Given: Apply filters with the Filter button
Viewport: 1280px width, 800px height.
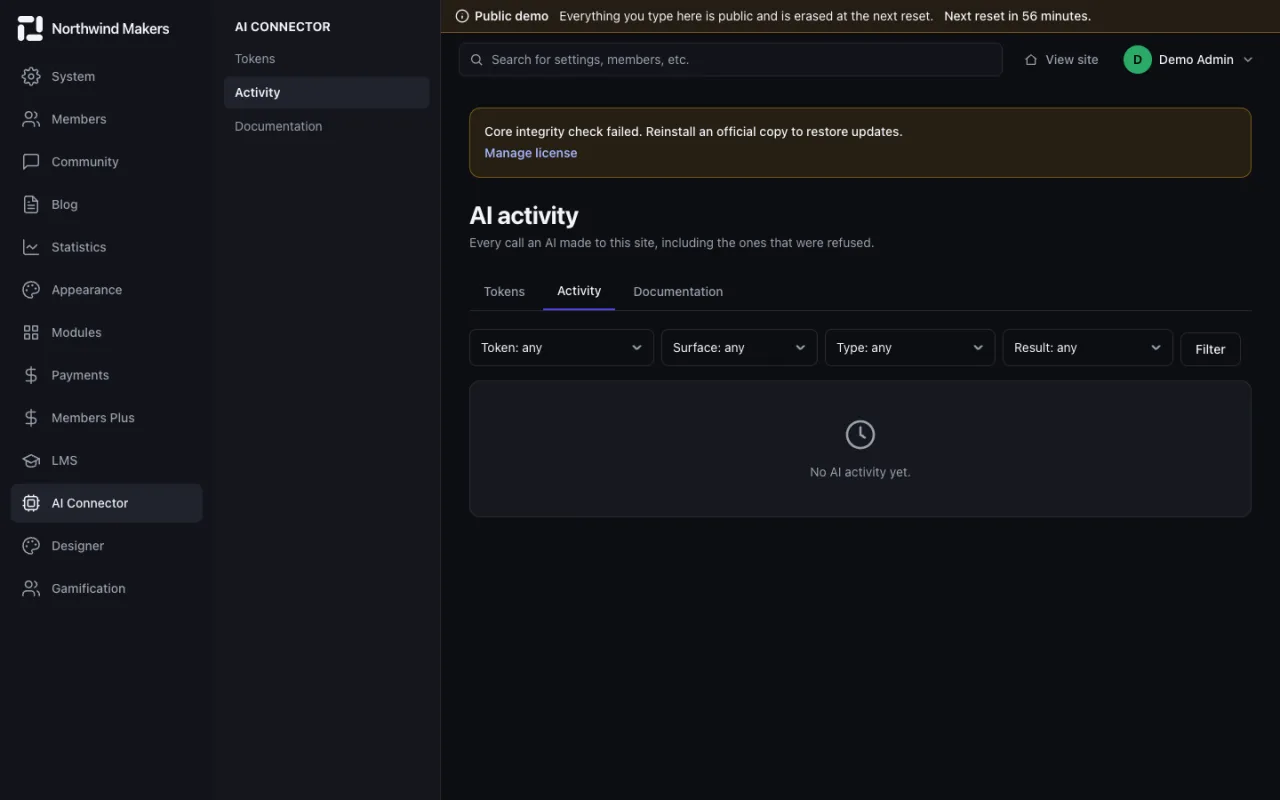Looking at the screenshot, I should pyautogui.click(x=1210, y=349).
